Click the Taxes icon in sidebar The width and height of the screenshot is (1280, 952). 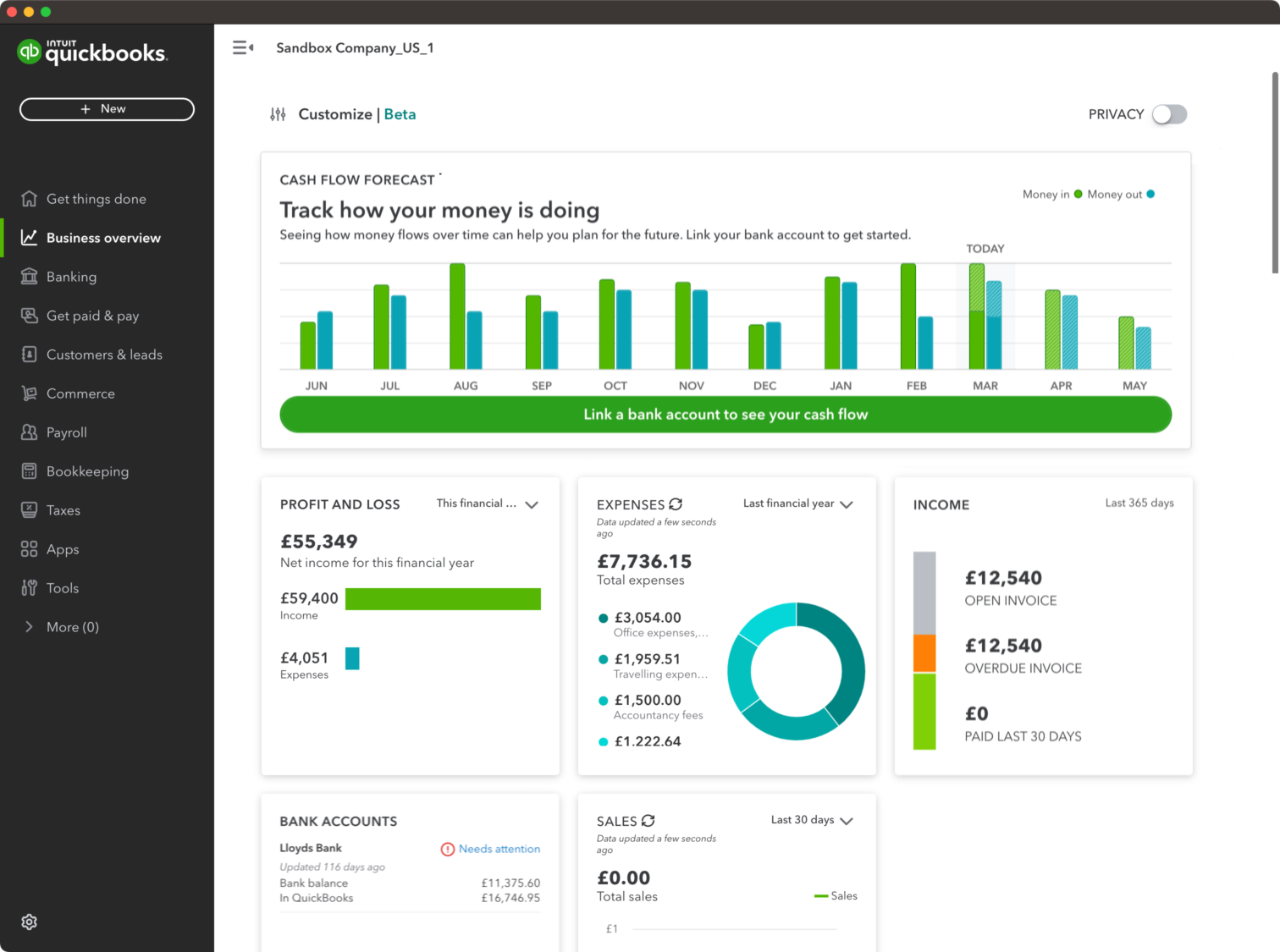pyautogui.click(x=29, y=510)
